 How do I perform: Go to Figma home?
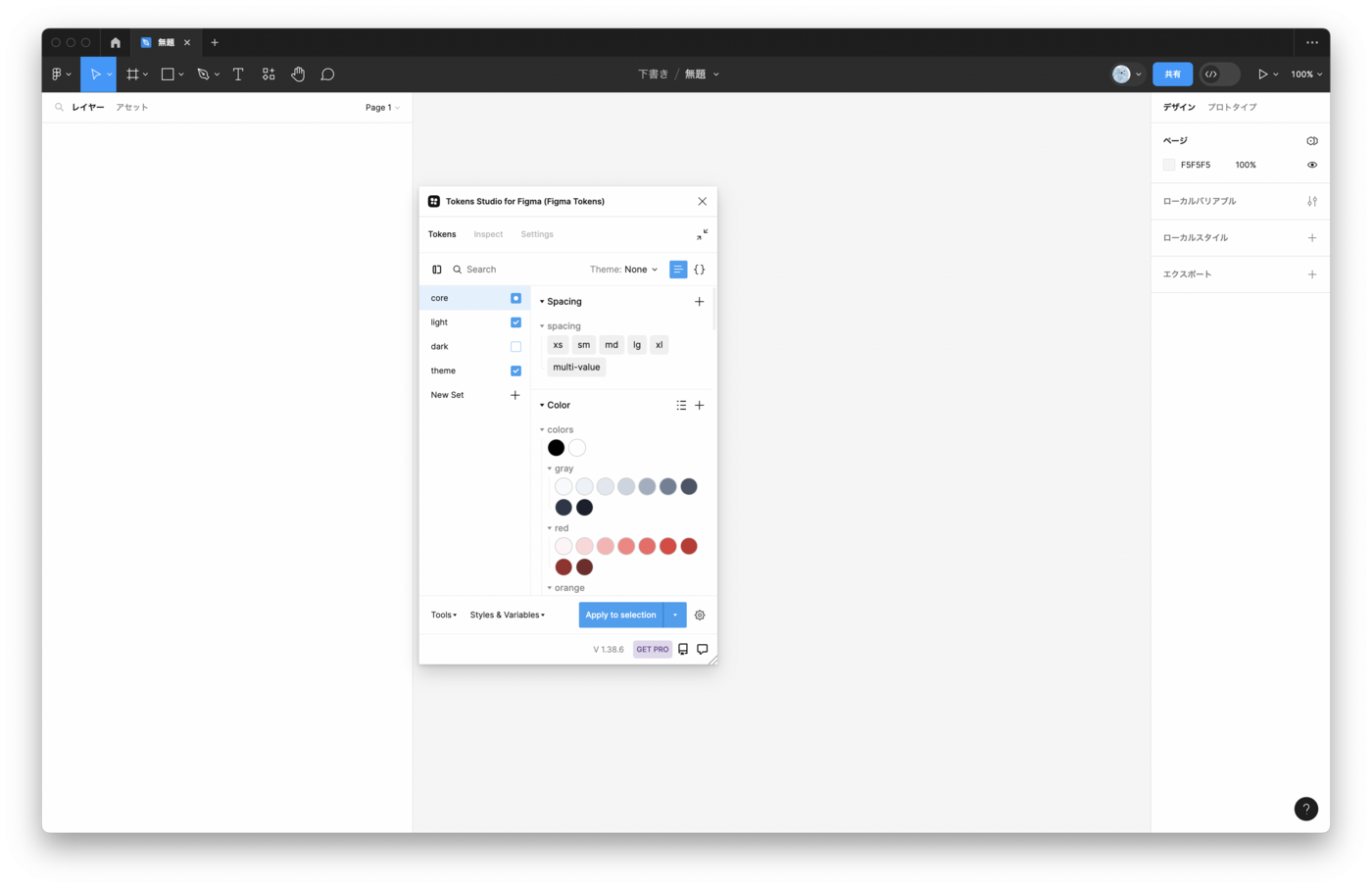click(116, 42)
